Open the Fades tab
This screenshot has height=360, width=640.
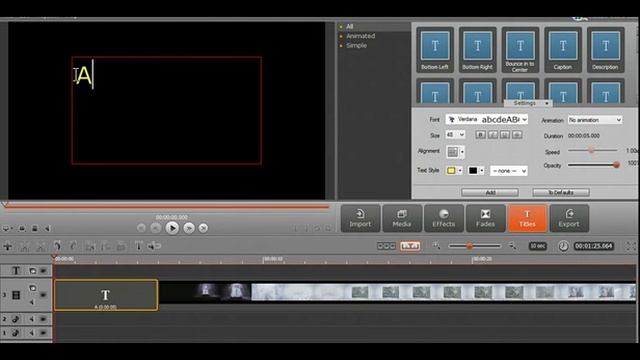[485, 218]
